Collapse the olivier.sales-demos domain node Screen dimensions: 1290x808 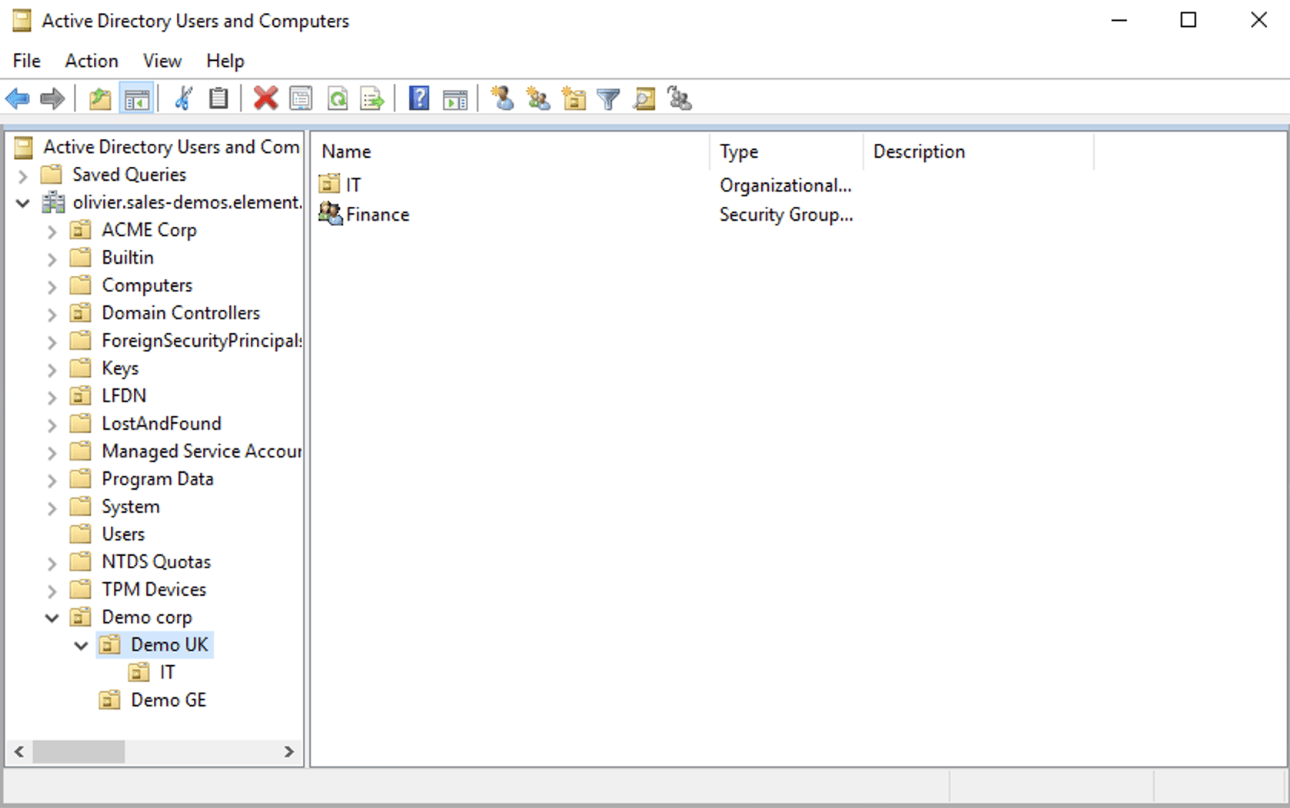(x=23, y=203)
